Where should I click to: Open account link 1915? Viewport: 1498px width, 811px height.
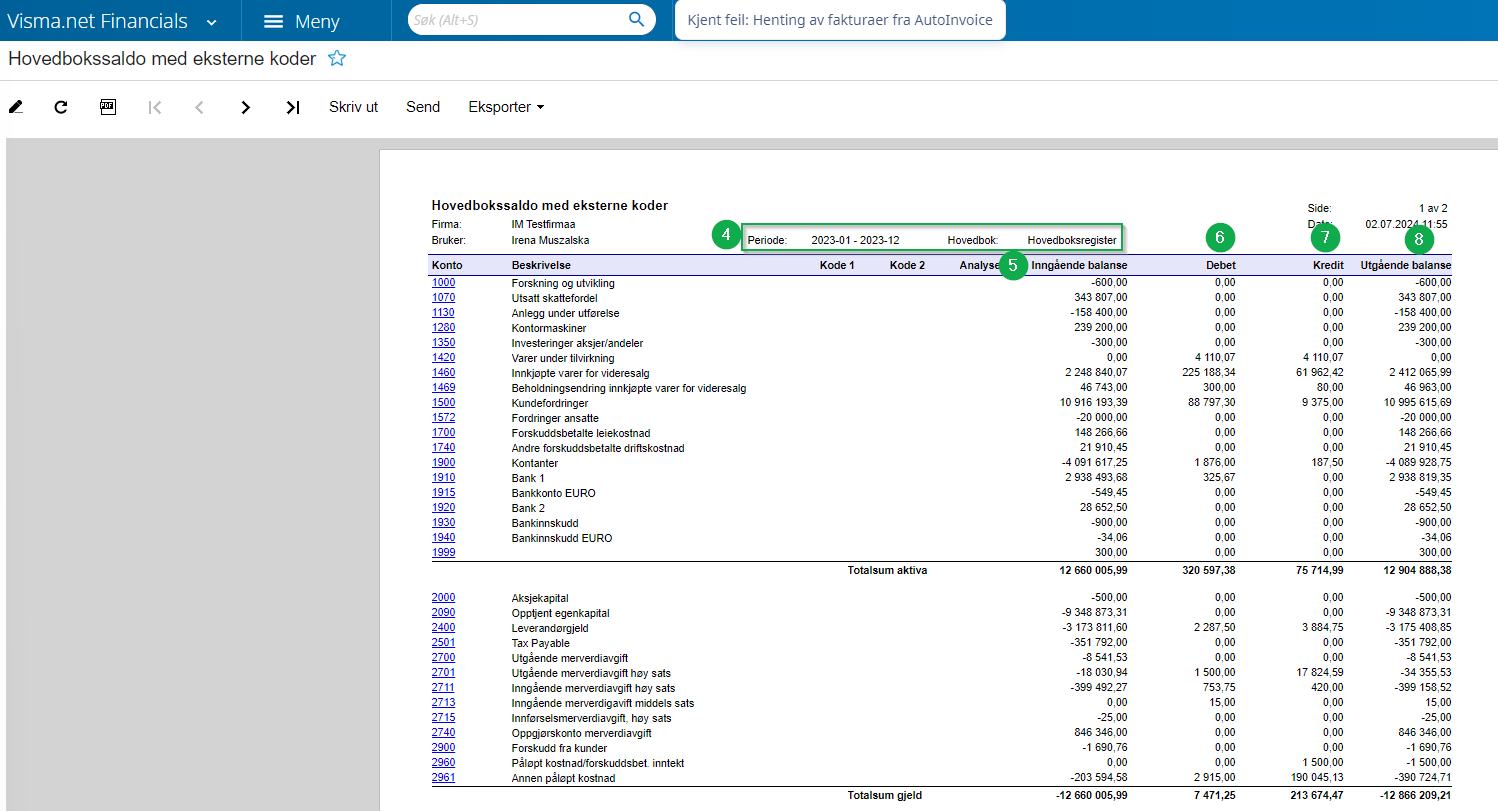tap(443, 493)
